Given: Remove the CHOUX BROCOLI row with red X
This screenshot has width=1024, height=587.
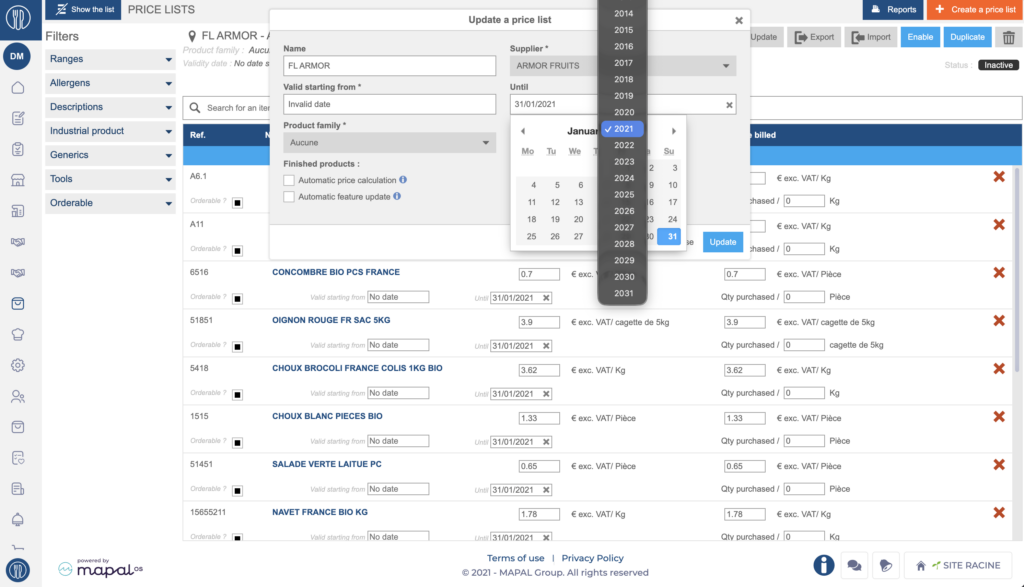Looking at the screenshot, I should point(999,369).
